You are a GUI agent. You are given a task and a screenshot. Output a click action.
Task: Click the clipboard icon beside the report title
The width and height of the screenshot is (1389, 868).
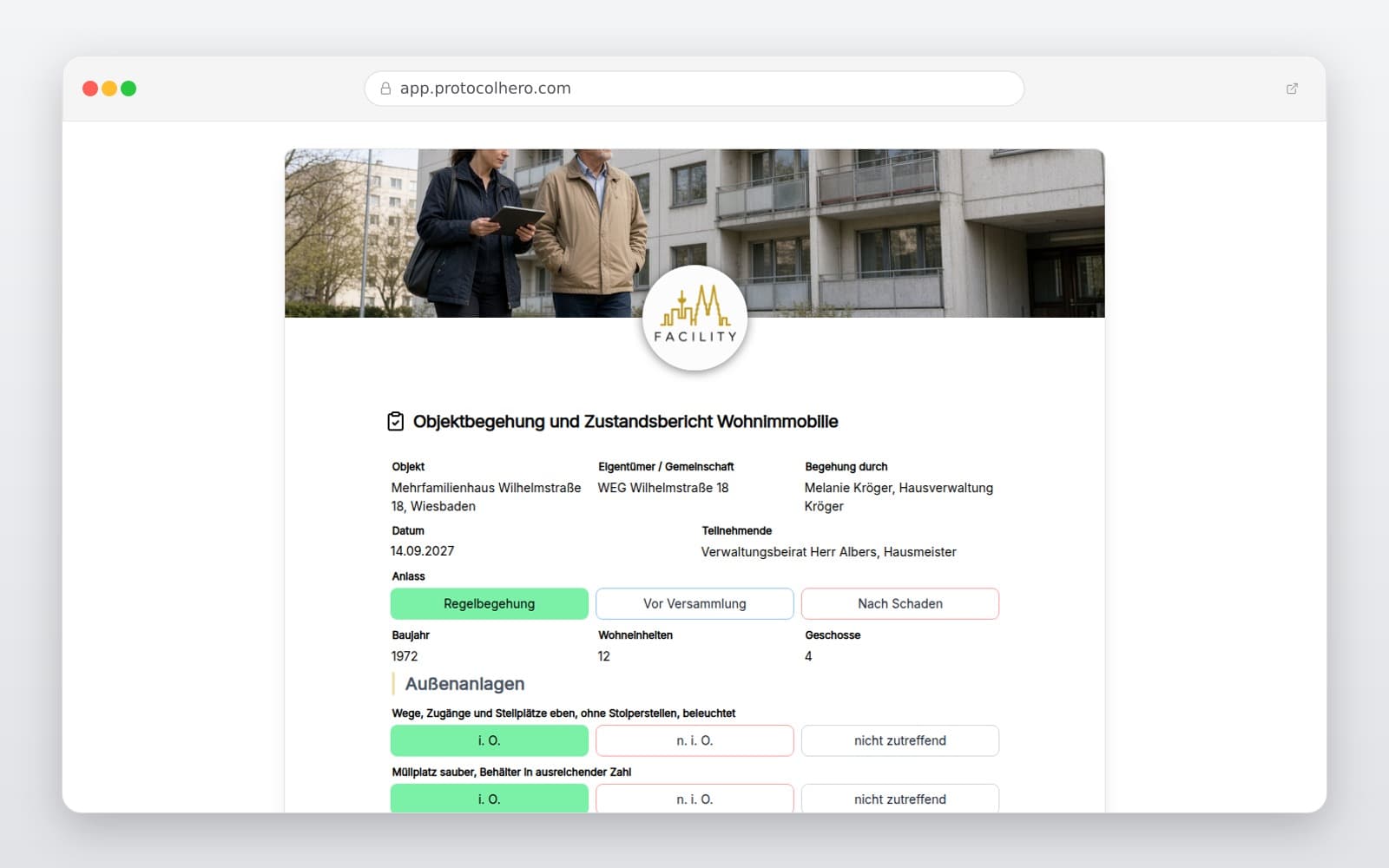(x=395, y=422)
